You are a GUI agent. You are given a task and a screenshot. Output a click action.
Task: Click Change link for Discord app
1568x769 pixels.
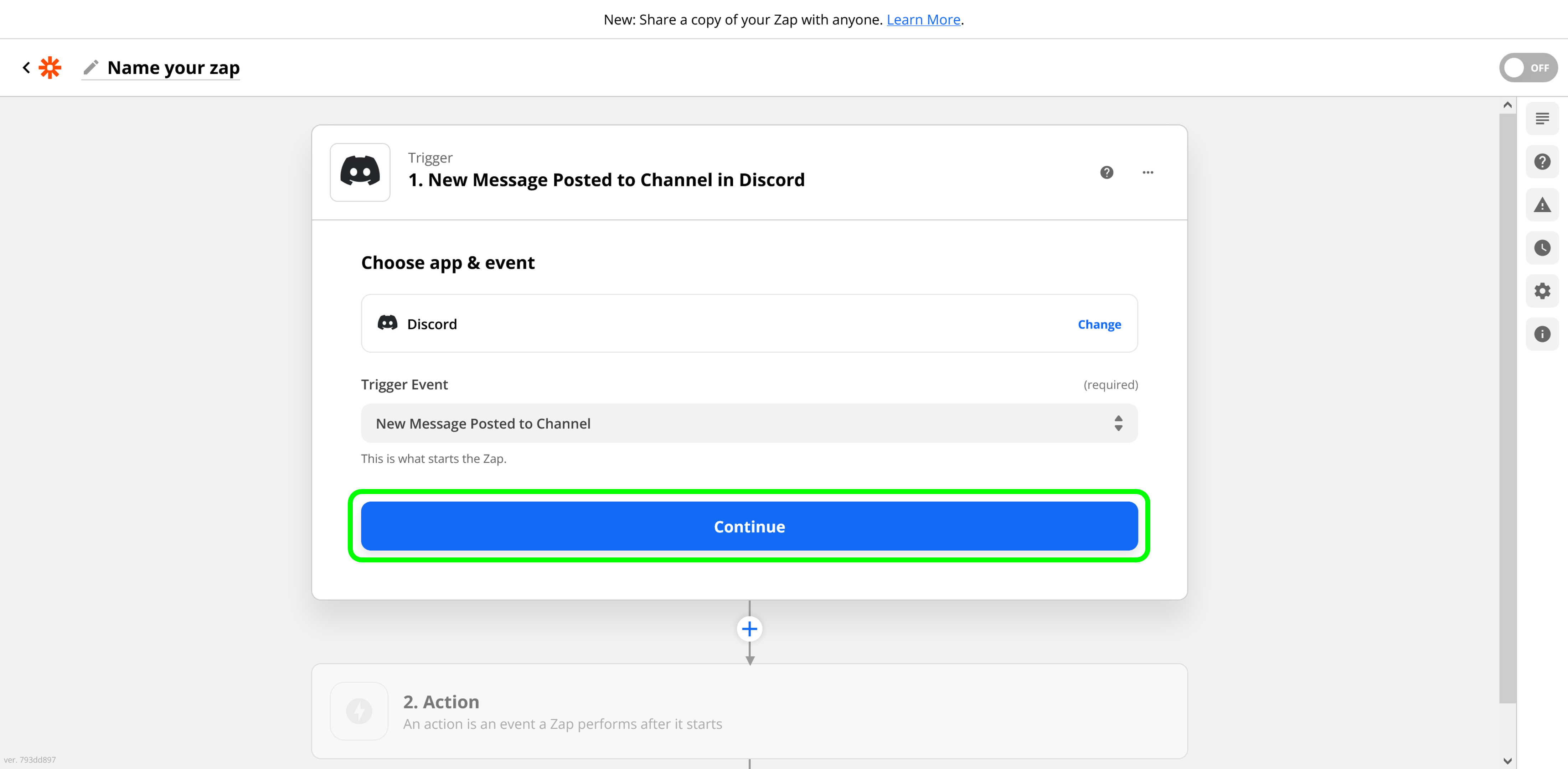pos(1099,324)
